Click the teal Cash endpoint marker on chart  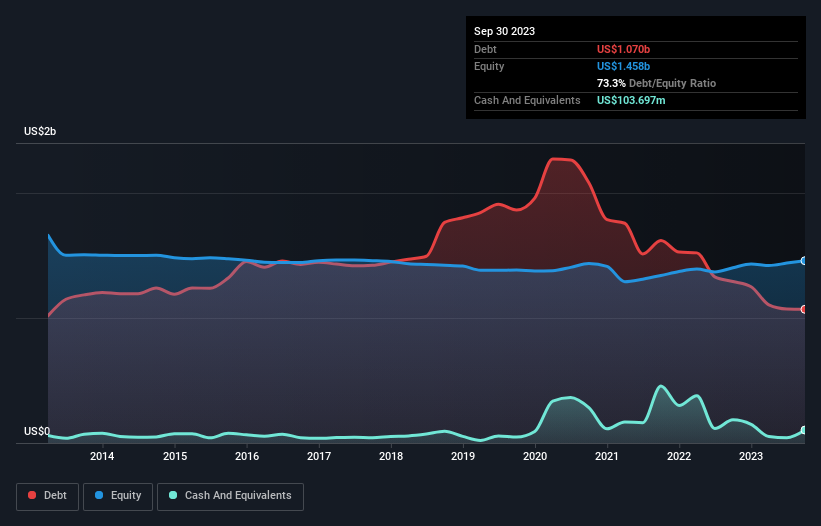[804, 430]
